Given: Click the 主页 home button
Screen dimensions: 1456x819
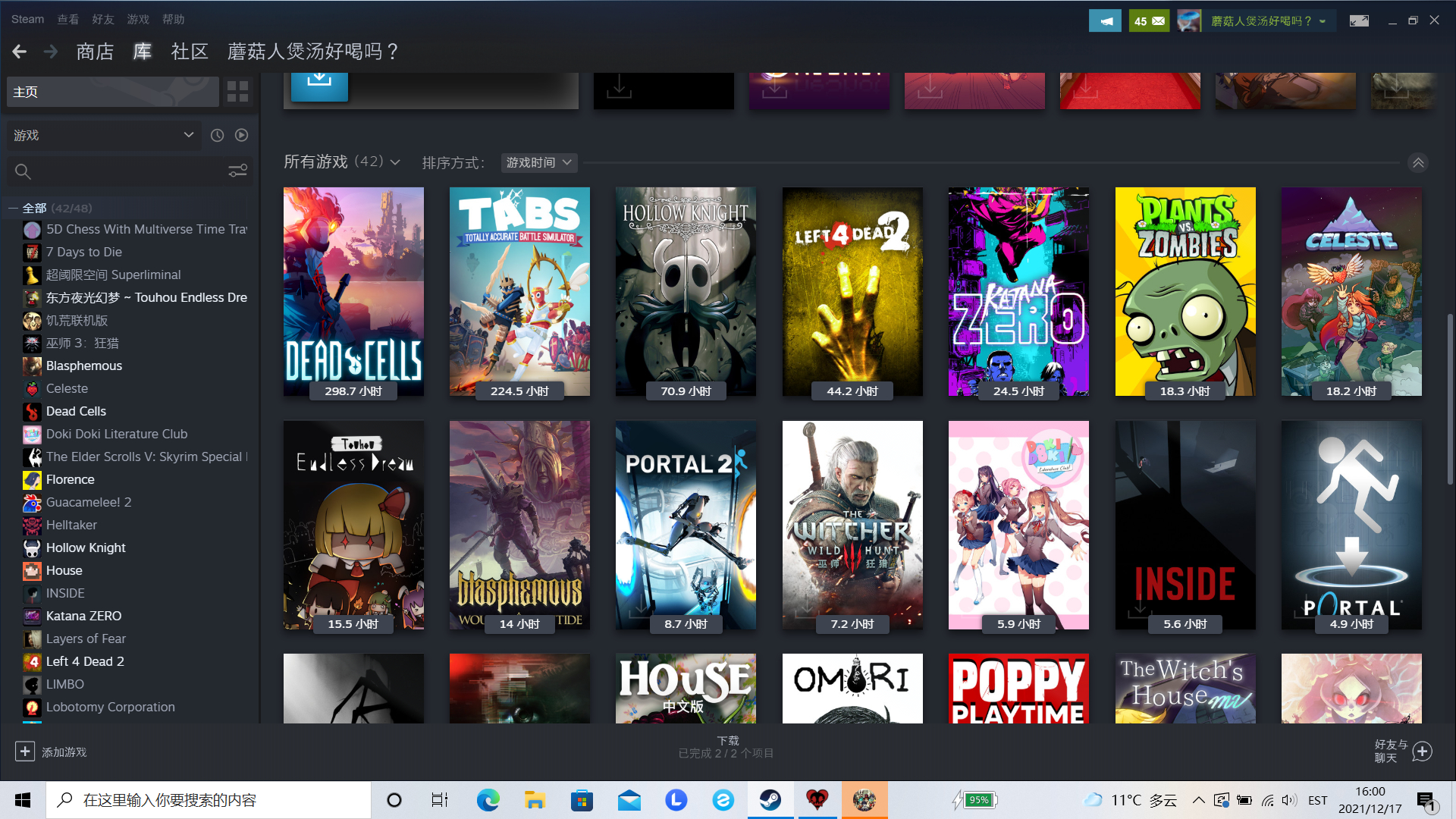Looking at the screenshot, I should 112,92.
